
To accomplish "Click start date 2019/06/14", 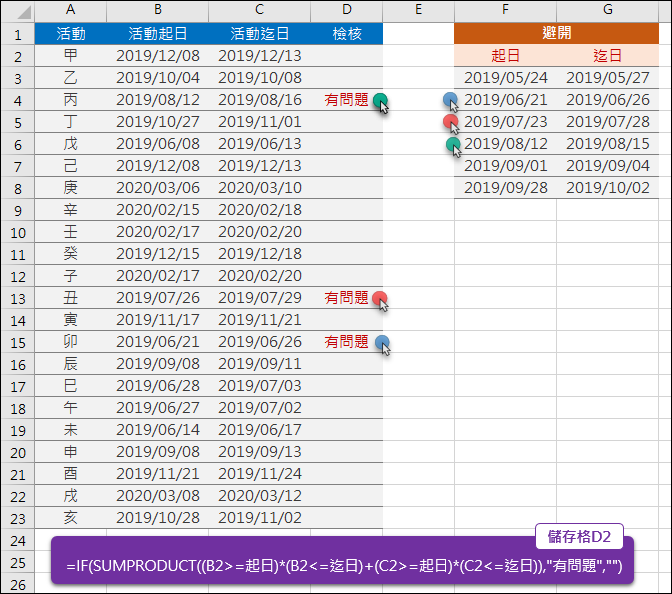I will click(x=157, y=430).
